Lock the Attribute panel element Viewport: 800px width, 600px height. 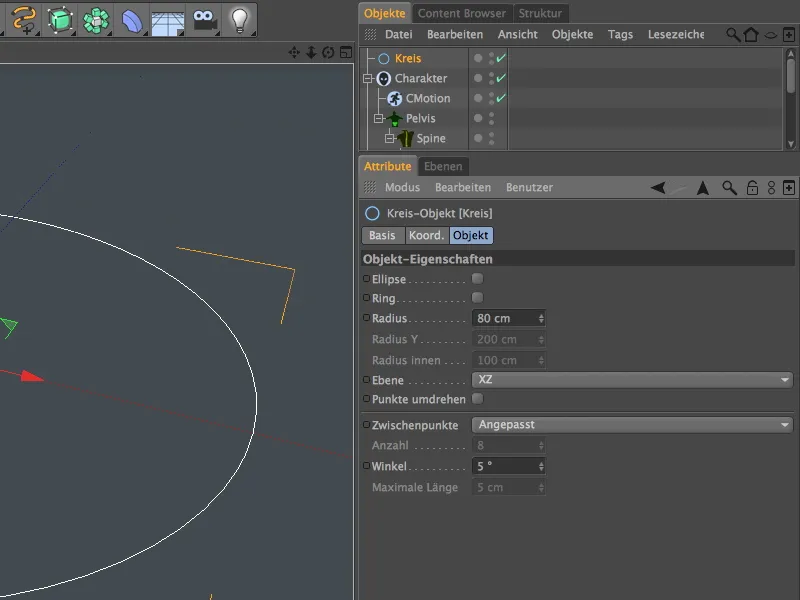point(752,188)
